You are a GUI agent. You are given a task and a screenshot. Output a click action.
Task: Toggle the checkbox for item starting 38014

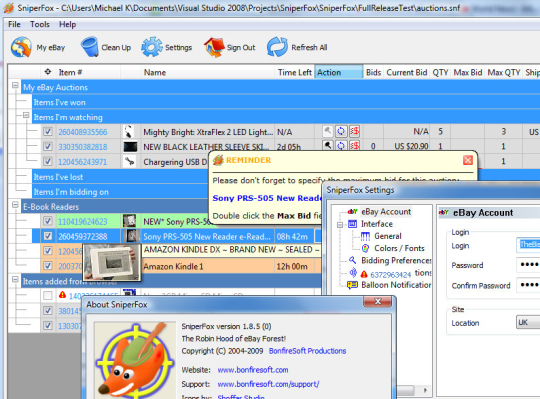click(48, 311)
